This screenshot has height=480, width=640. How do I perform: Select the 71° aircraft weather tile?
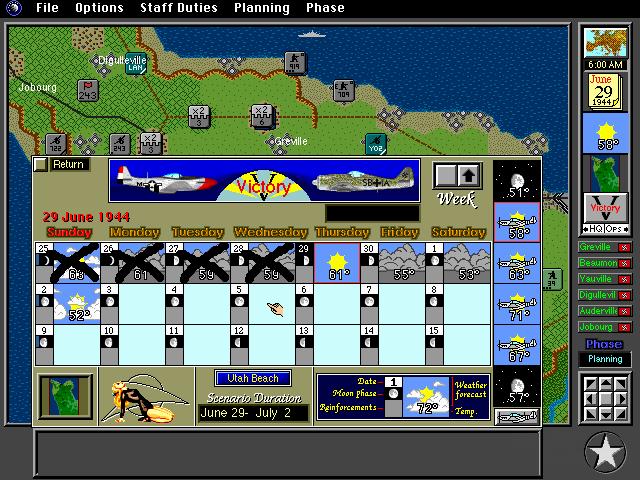click(517, 304)
